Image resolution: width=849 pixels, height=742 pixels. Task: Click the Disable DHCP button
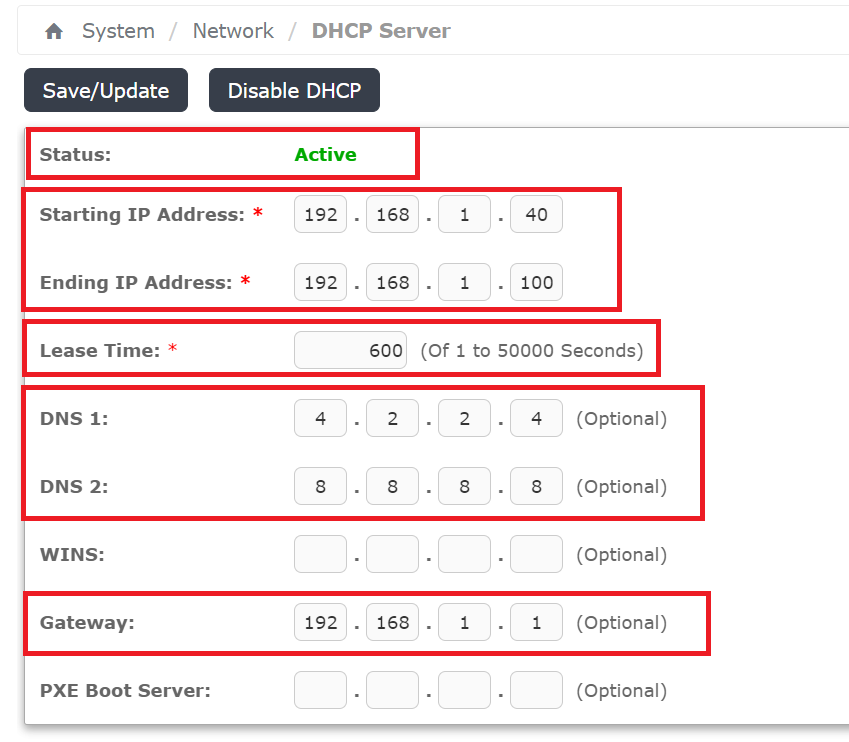[294, 90]
